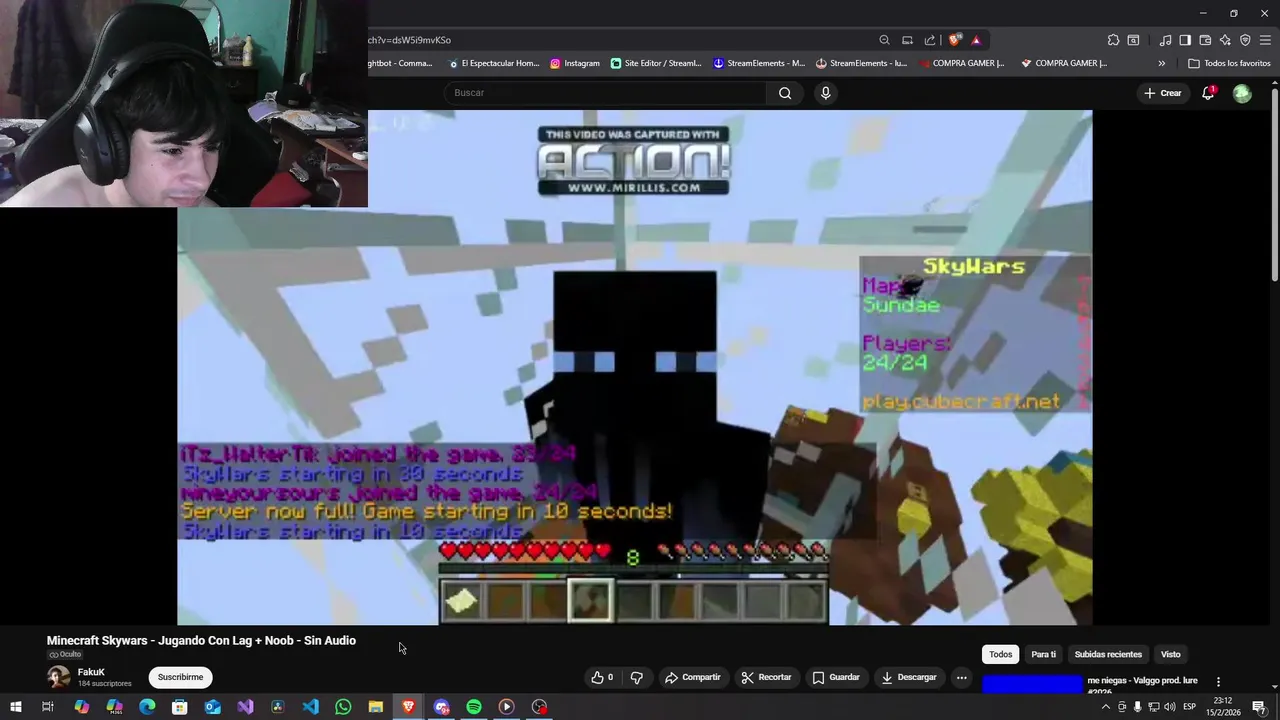Click the video player to pause playback
1280x720 pixels.
pyautogui.click(x=634, y=367)
